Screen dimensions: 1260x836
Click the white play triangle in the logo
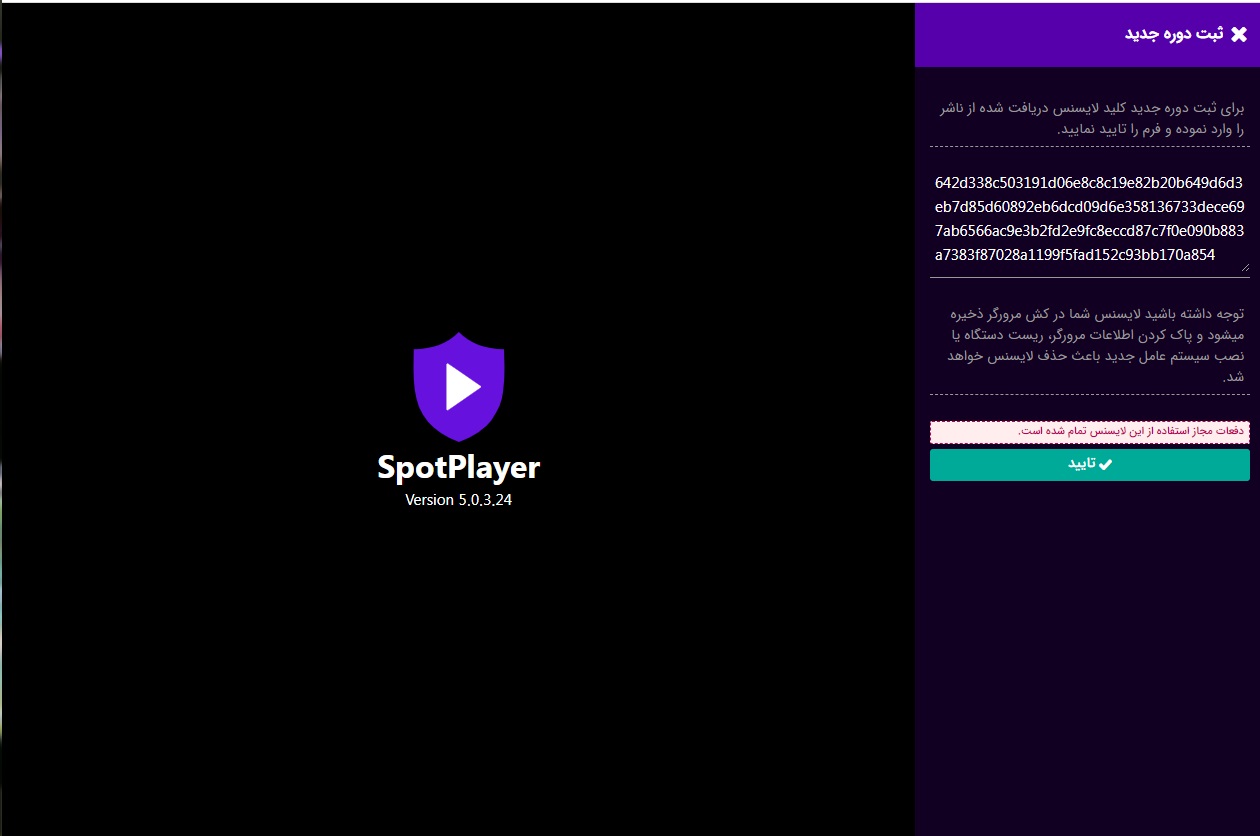click(462, 387)
